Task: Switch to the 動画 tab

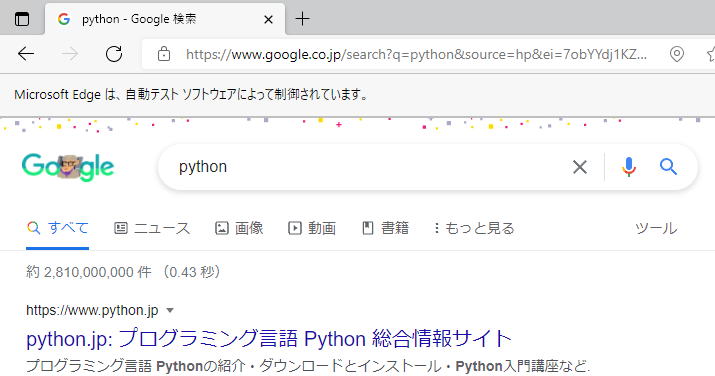Action: [312, 228]
